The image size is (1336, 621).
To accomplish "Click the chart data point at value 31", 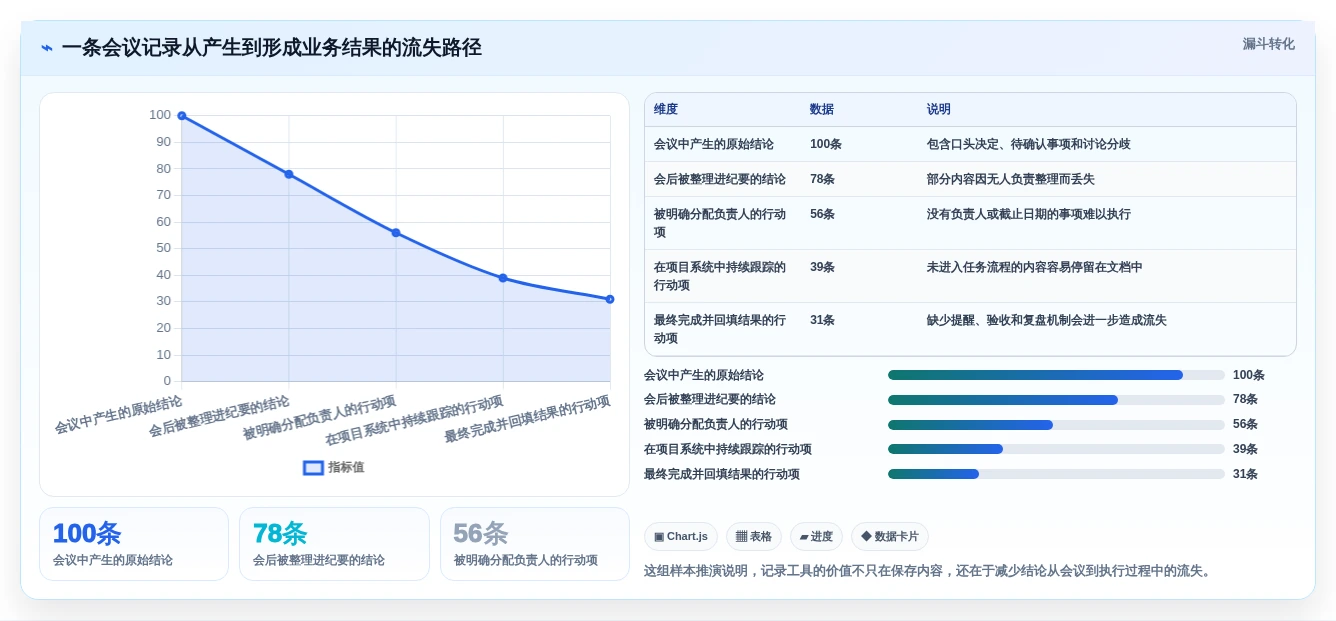I will click(x=610, y=299).
